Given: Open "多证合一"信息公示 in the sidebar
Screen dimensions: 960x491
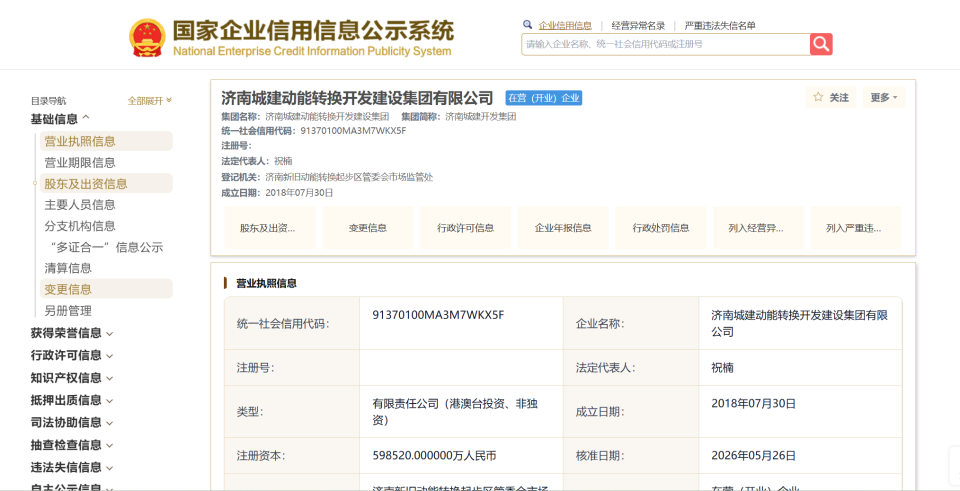Looking at the screenshot, I should click(106, 247).
